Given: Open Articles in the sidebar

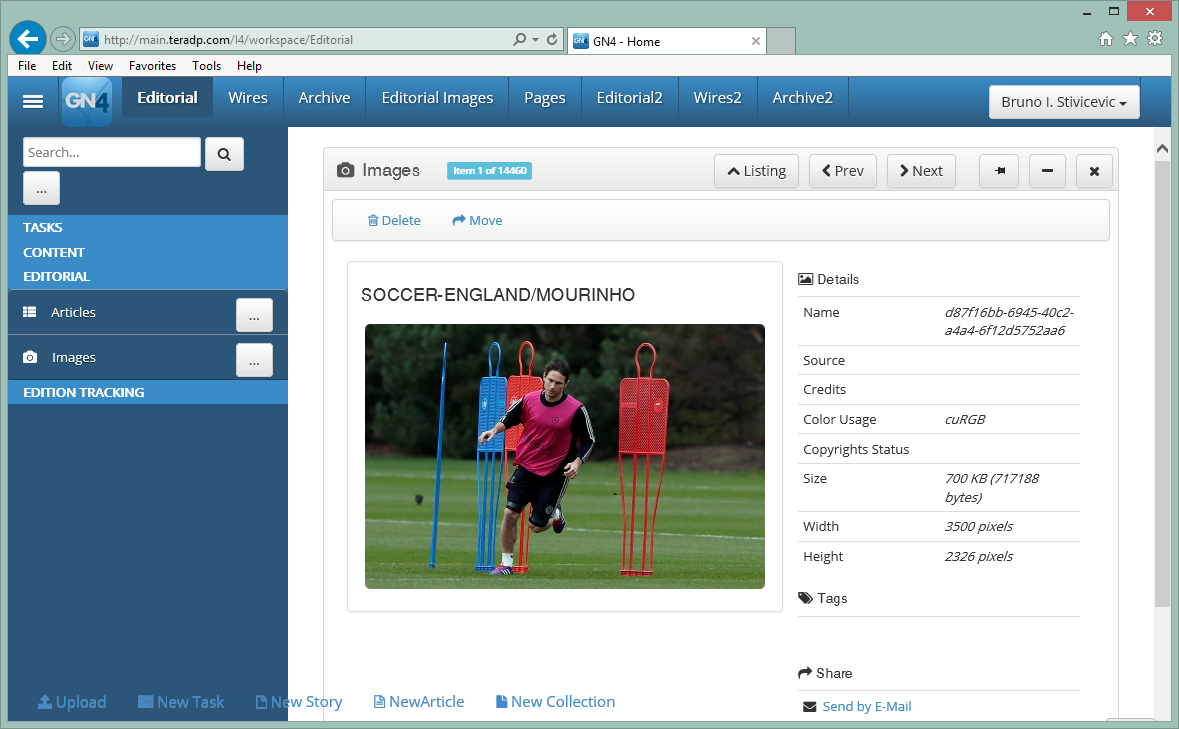Looking at the screenshot, I should [73, 312].
